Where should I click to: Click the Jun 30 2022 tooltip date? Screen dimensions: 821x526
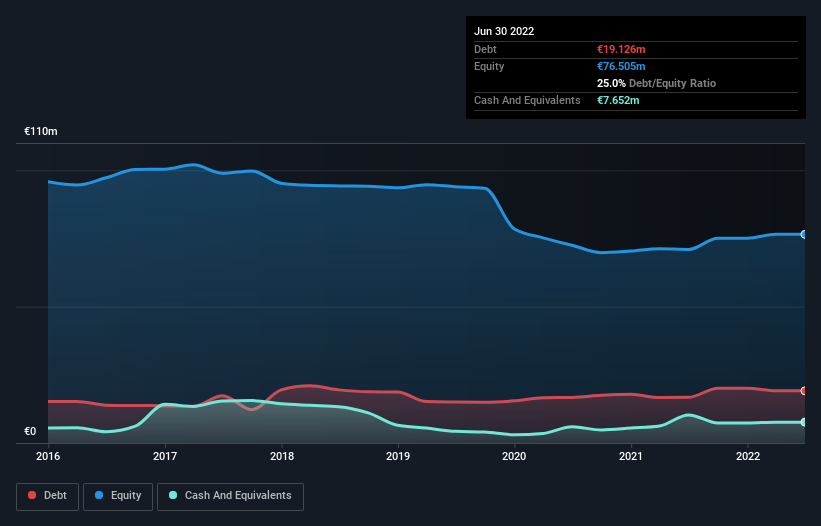click(504, 31)
